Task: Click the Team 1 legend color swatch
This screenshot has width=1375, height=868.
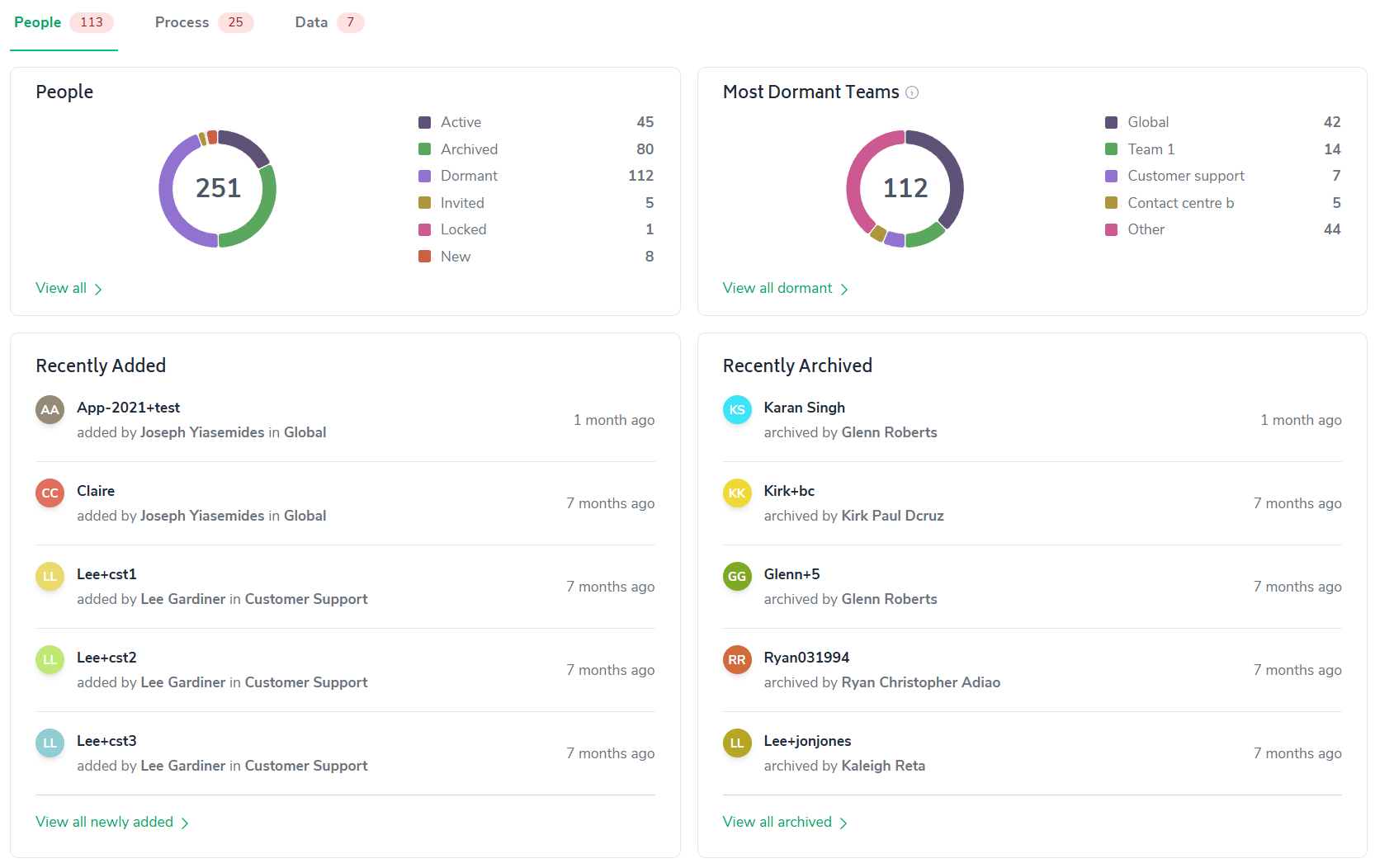Action: click(x=1112, y=149)
